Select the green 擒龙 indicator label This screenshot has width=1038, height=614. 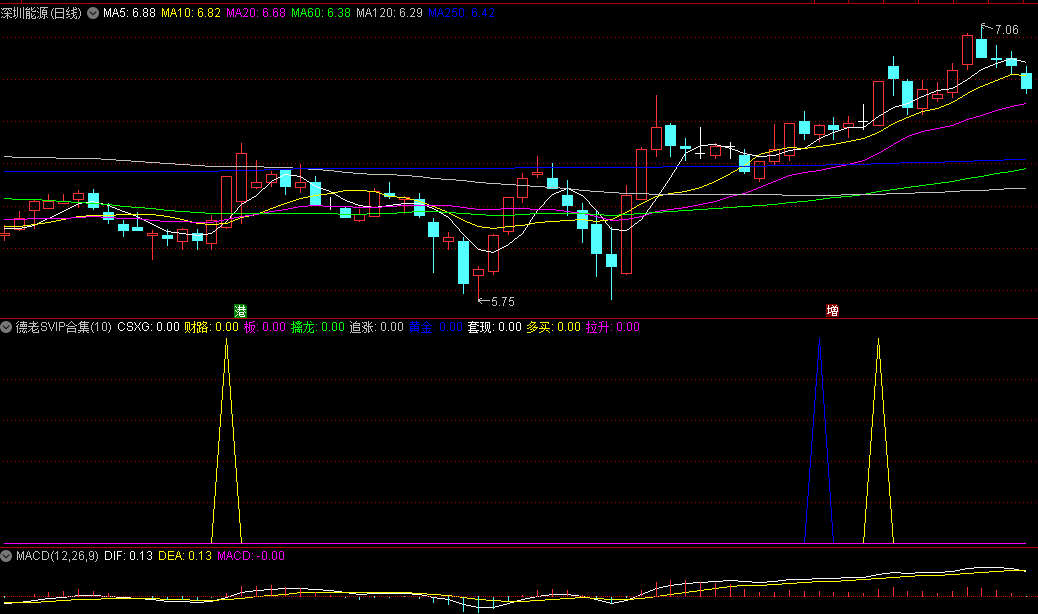coord(317,327)
